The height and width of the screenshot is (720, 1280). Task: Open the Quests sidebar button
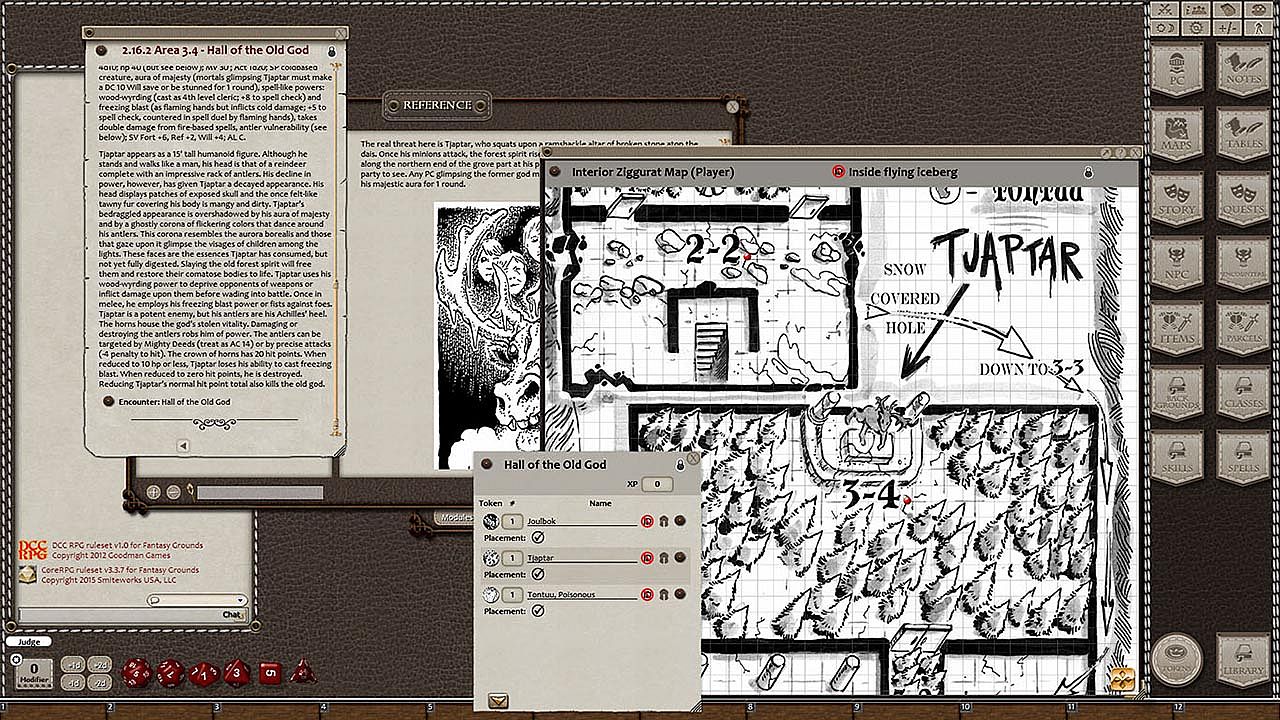[1243, 199]
